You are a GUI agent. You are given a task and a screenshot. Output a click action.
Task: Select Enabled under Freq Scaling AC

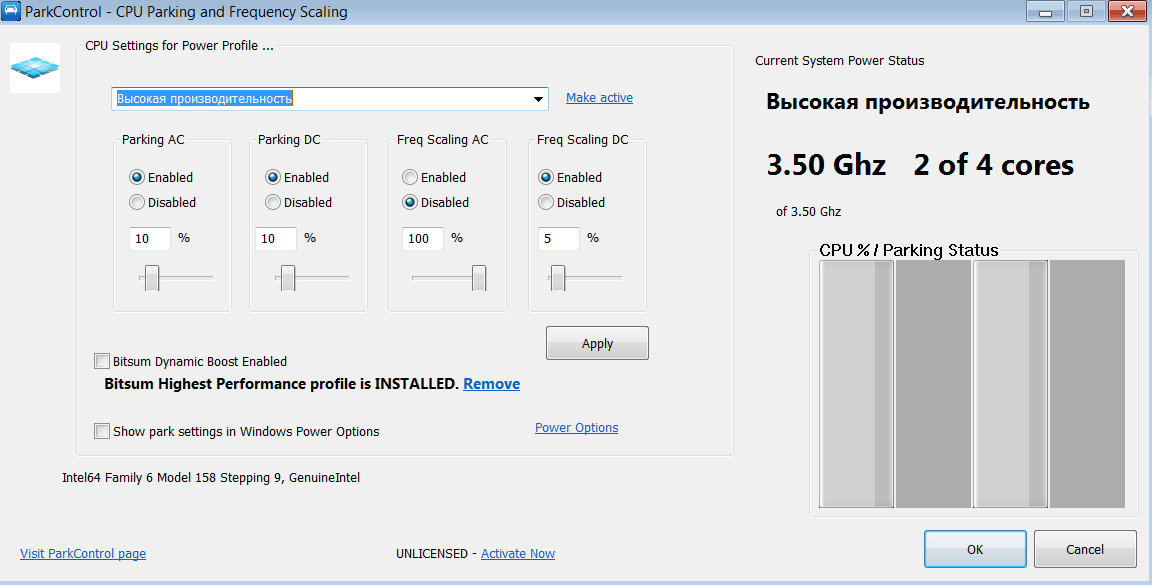[410, 177]
